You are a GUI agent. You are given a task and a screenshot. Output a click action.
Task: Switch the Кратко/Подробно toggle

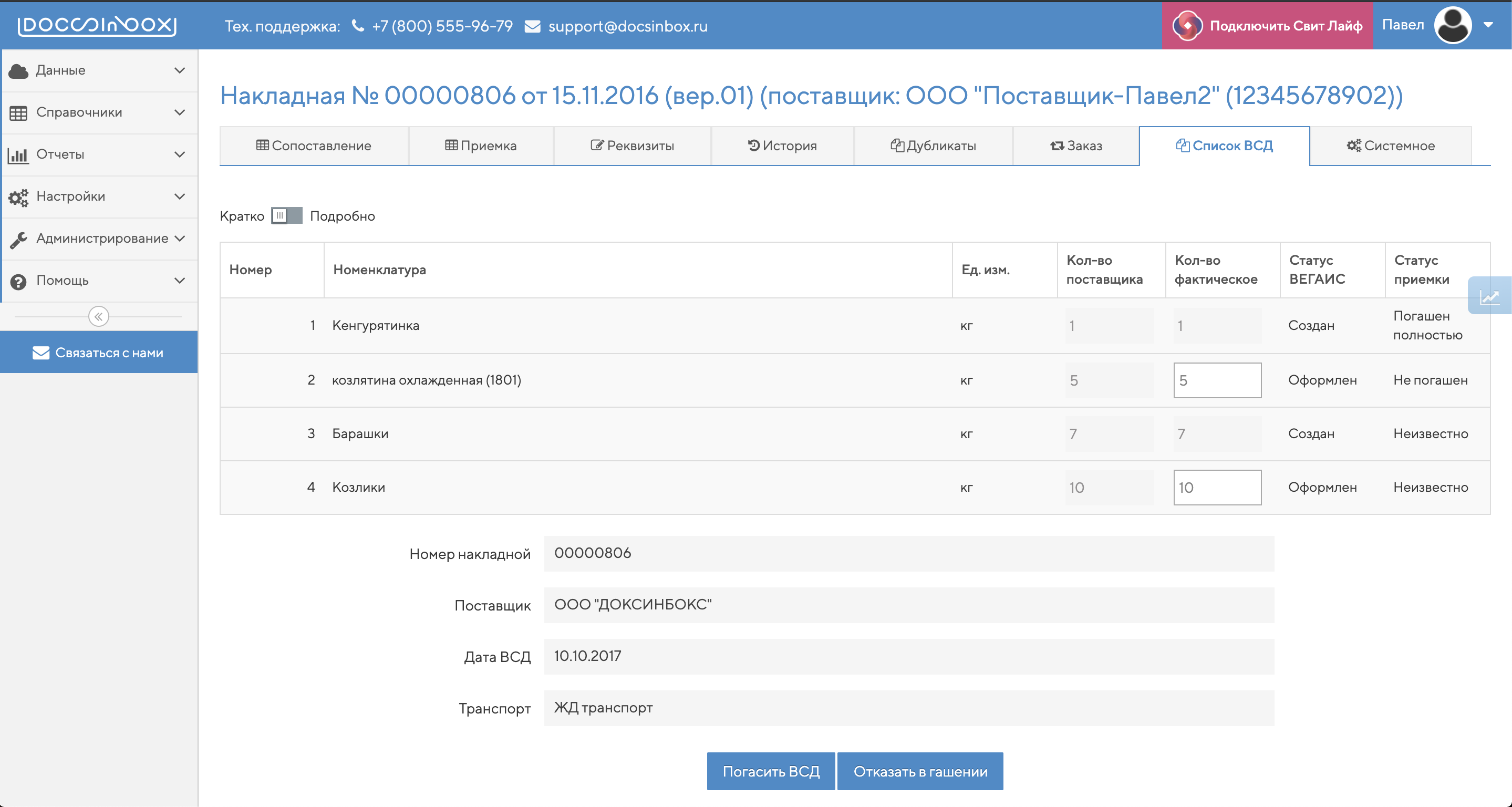pos(286,216)
